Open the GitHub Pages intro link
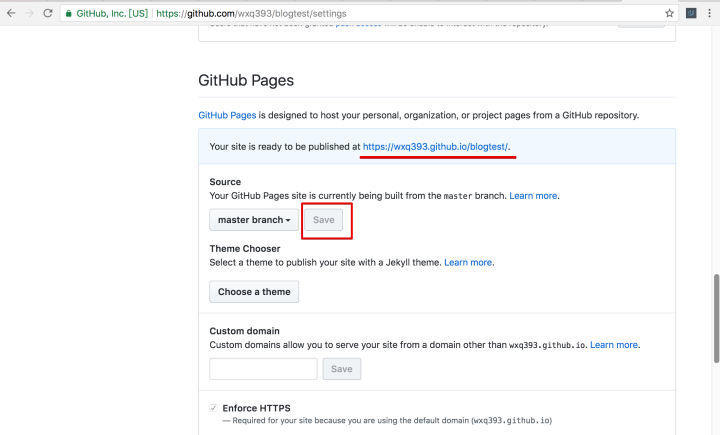Image resolution: width=720 pixels, height=435 pixels. [227, 115]
